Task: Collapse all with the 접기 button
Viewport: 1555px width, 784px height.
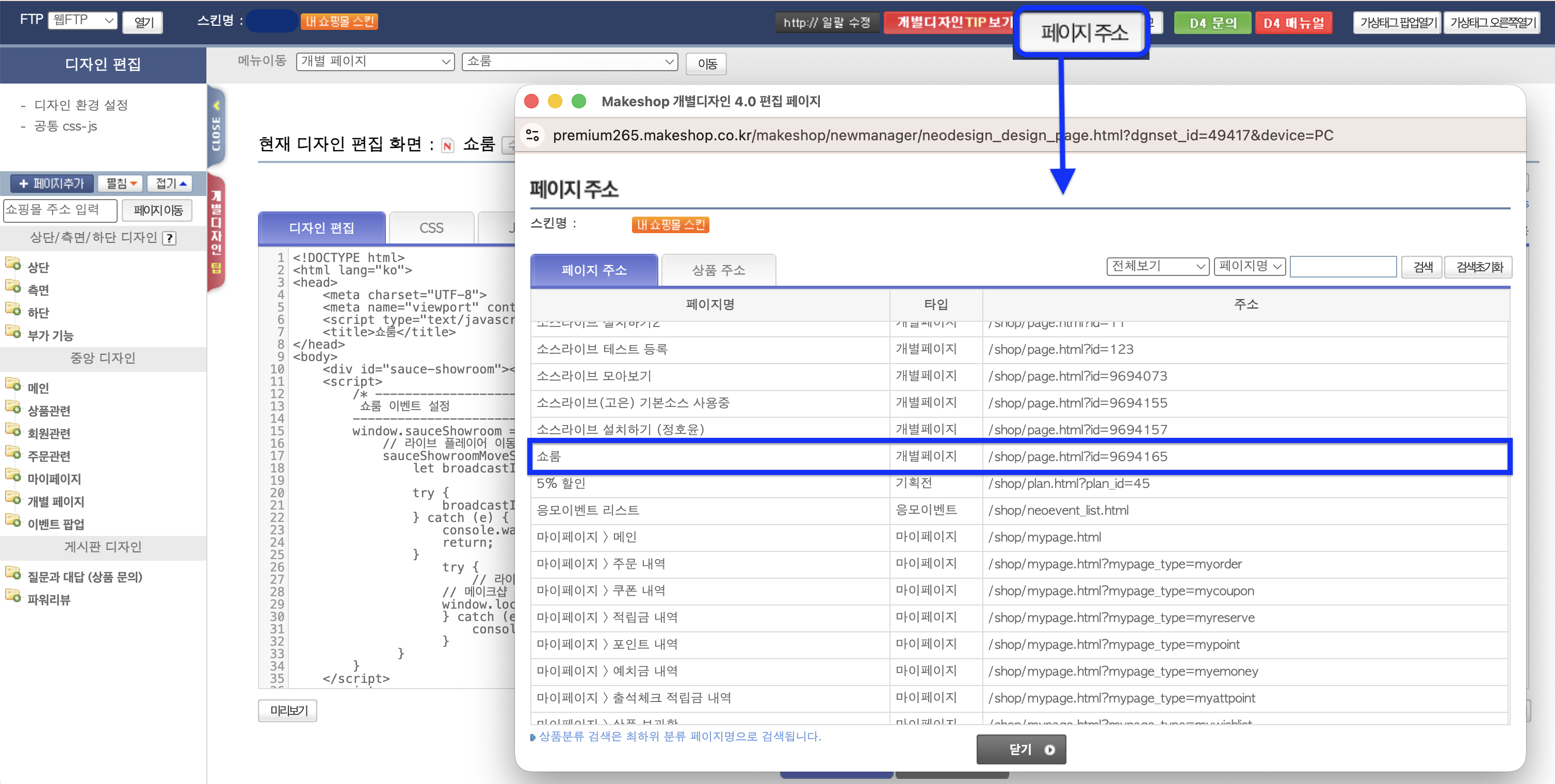Action: click(x=171, y=183)
